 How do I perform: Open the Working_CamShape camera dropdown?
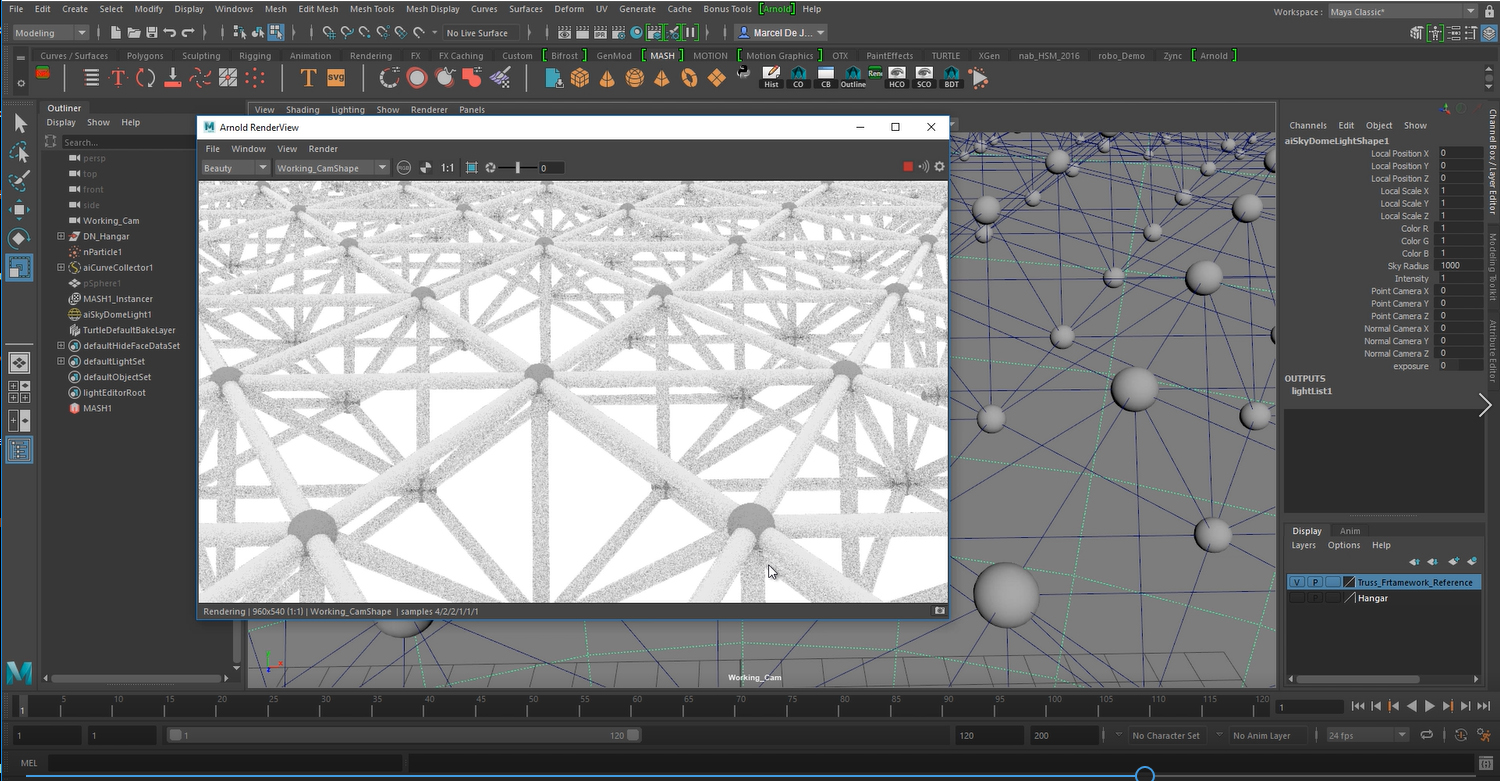pos(380,167)
